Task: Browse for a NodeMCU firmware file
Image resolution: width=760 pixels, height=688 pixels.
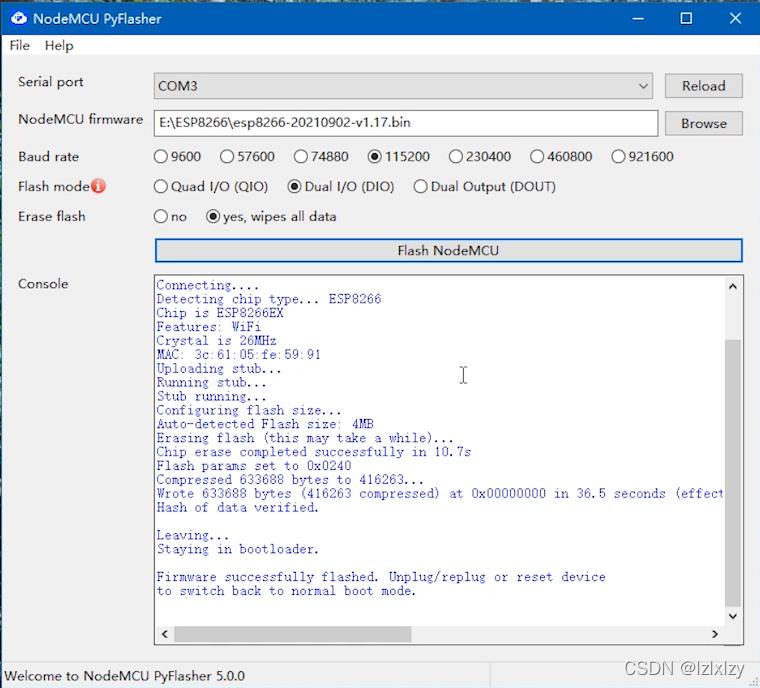Action: 703,123
